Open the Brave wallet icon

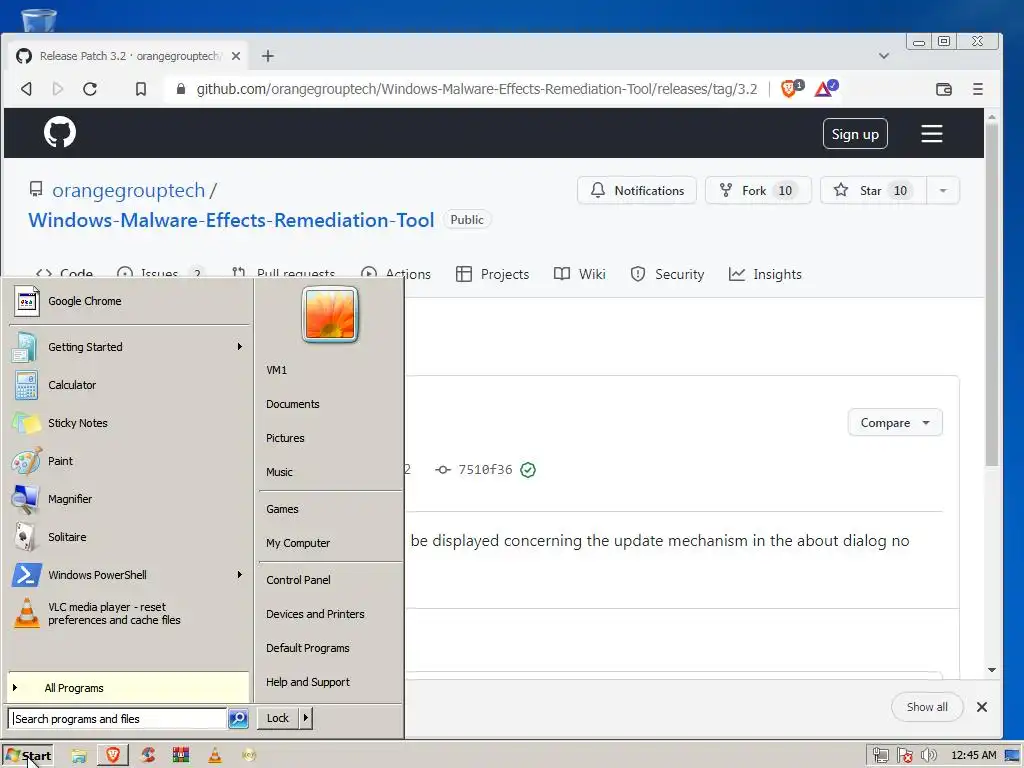[x=944, y=89]
